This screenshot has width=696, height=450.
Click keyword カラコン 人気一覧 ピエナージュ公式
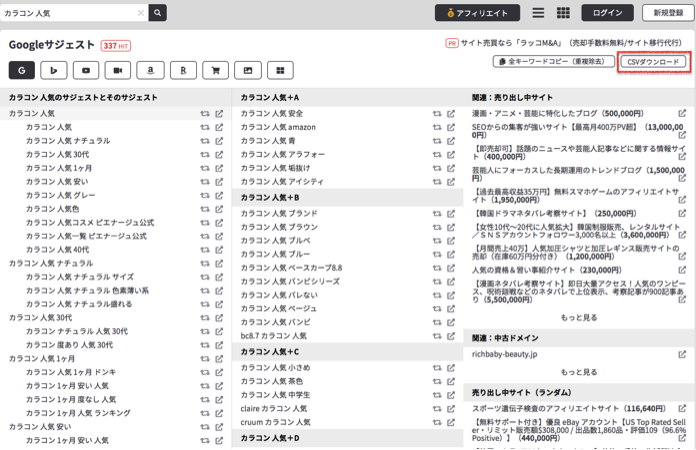pyautogui.click(x=86, y=236)
